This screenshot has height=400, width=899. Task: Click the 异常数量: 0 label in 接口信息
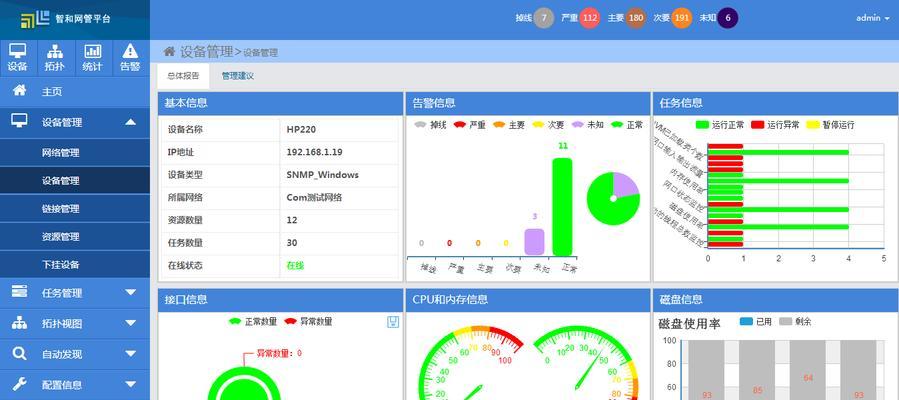[279, 353]
